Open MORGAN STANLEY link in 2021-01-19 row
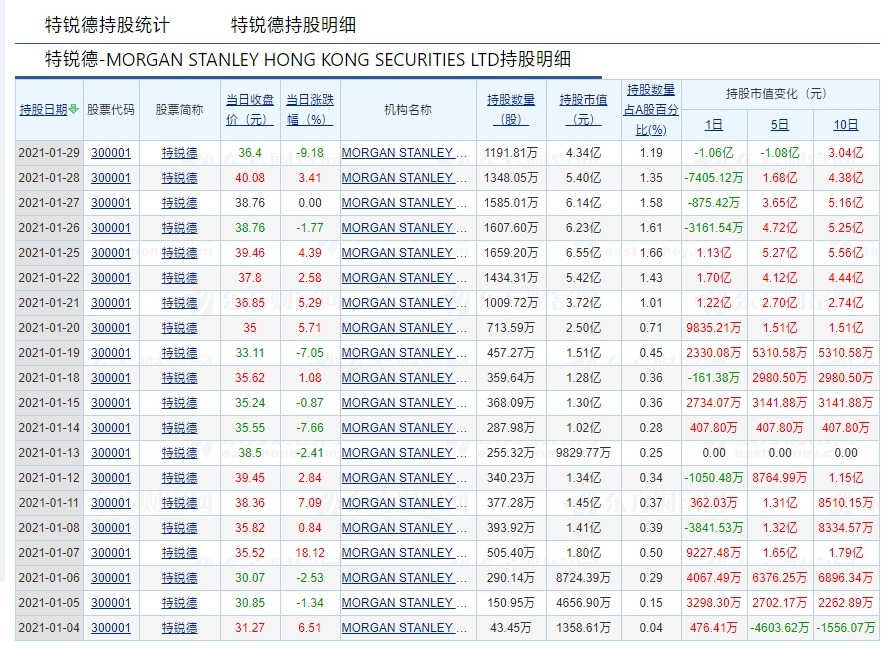This screenshot has width=884, height=654. point(404,353)
